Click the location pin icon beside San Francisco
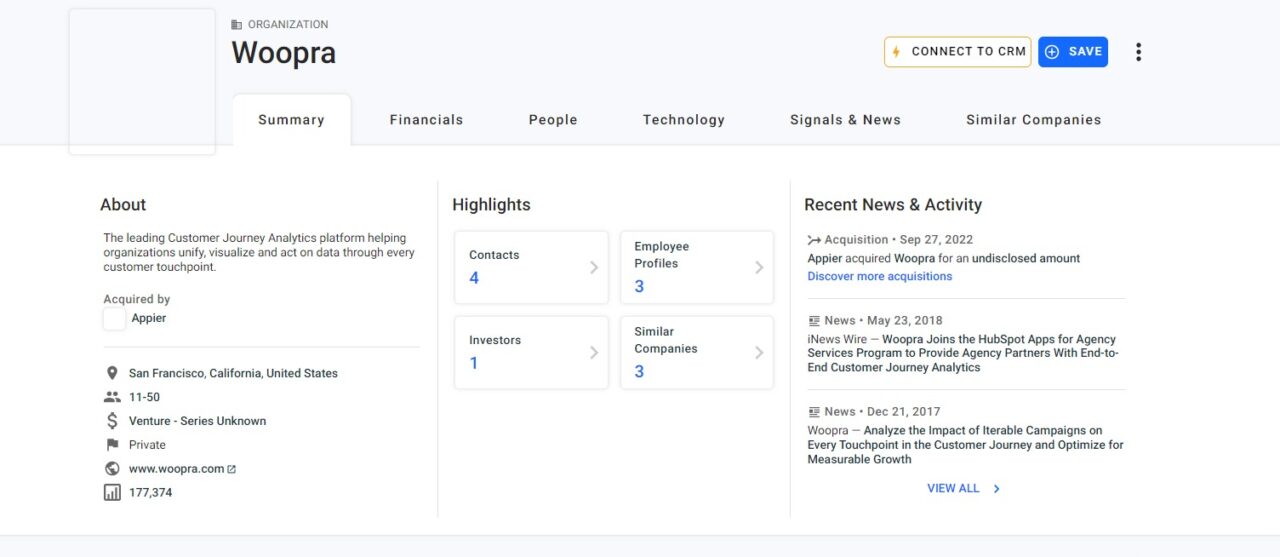Viewport: 1280px width, 557px height. click(112, 373)
